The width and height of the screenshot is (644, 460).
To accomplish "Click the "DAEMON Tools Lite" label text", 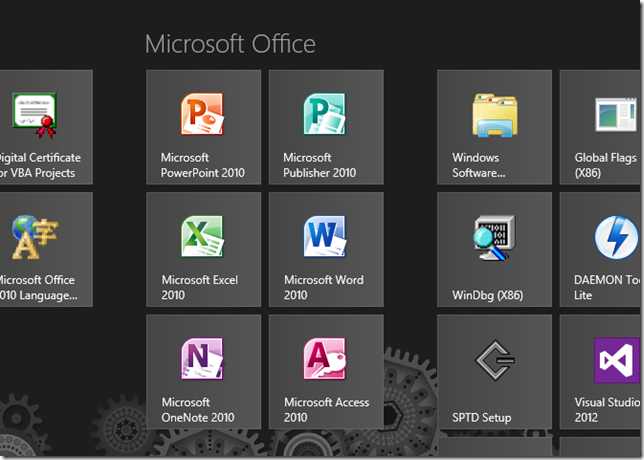I will pos(607,288).
